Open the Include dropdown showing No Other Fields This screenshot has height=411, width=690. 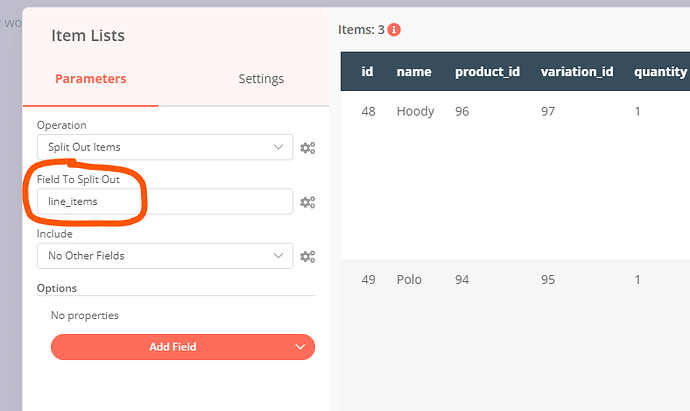click(165, 256)
